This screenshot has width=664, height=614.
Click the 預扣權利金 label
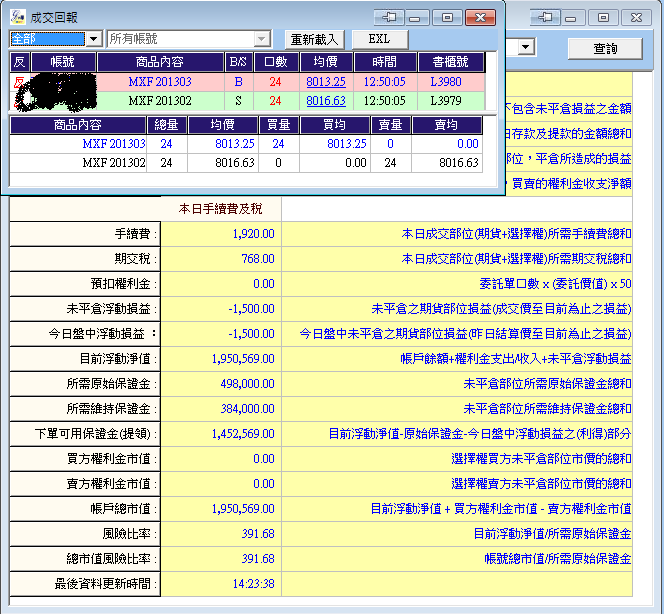[124, 284]
